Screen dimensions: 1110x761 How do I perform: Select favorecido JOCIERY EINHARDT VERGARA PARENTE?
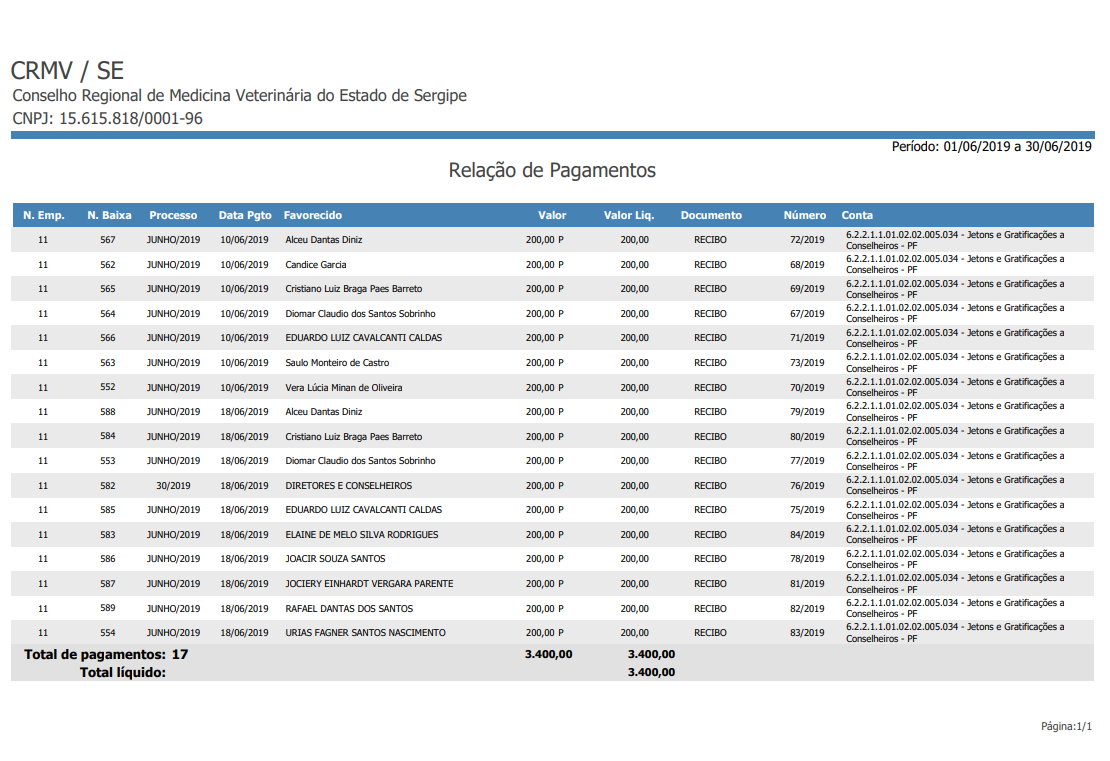369,583
